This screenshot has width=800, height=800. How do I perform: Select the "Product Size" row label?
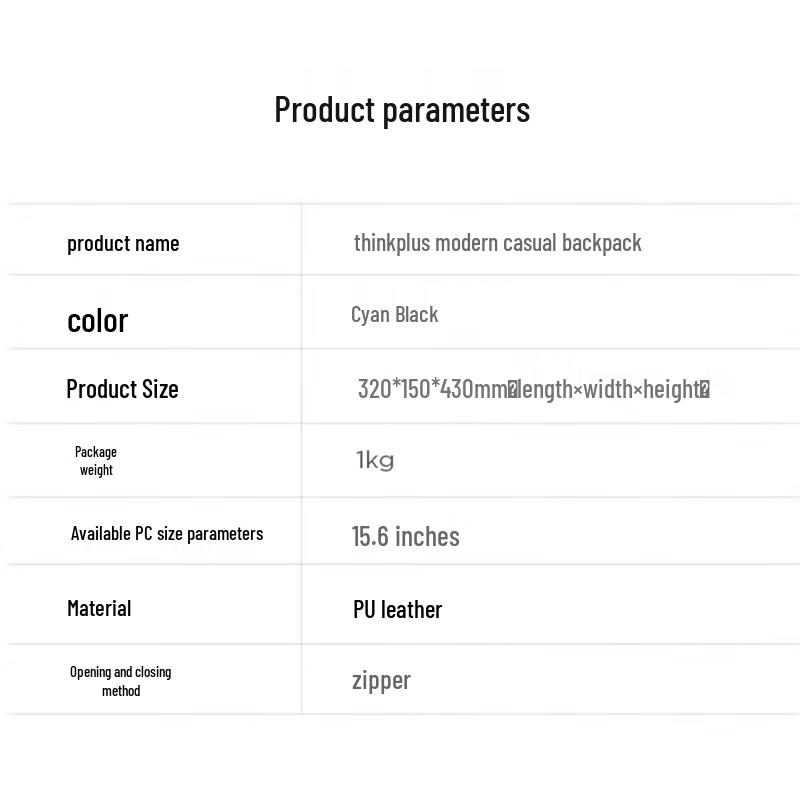[x=122, y=389]
